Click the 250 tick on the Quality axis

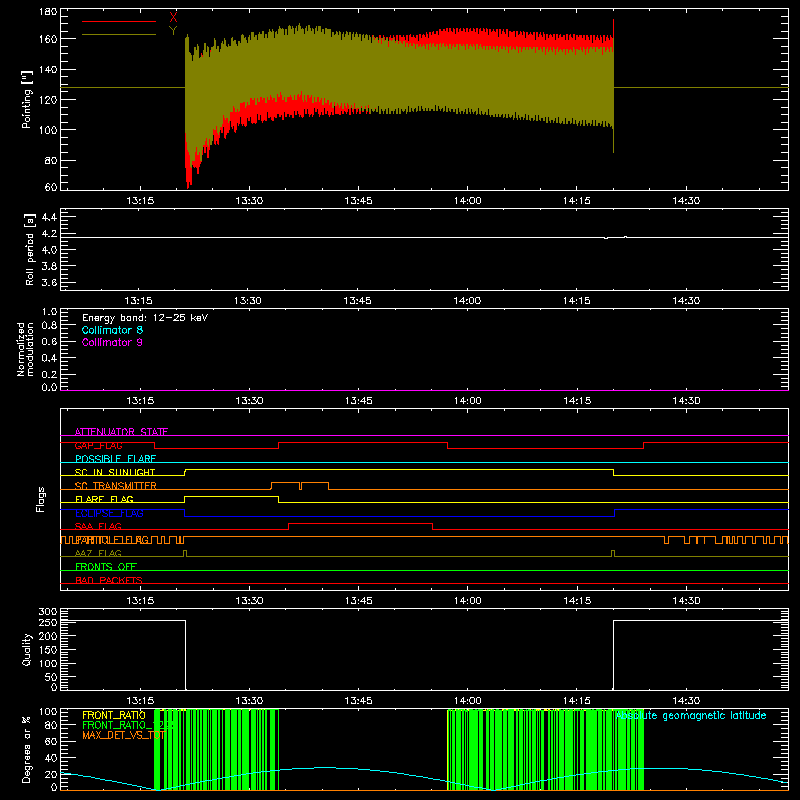(48, 622)
